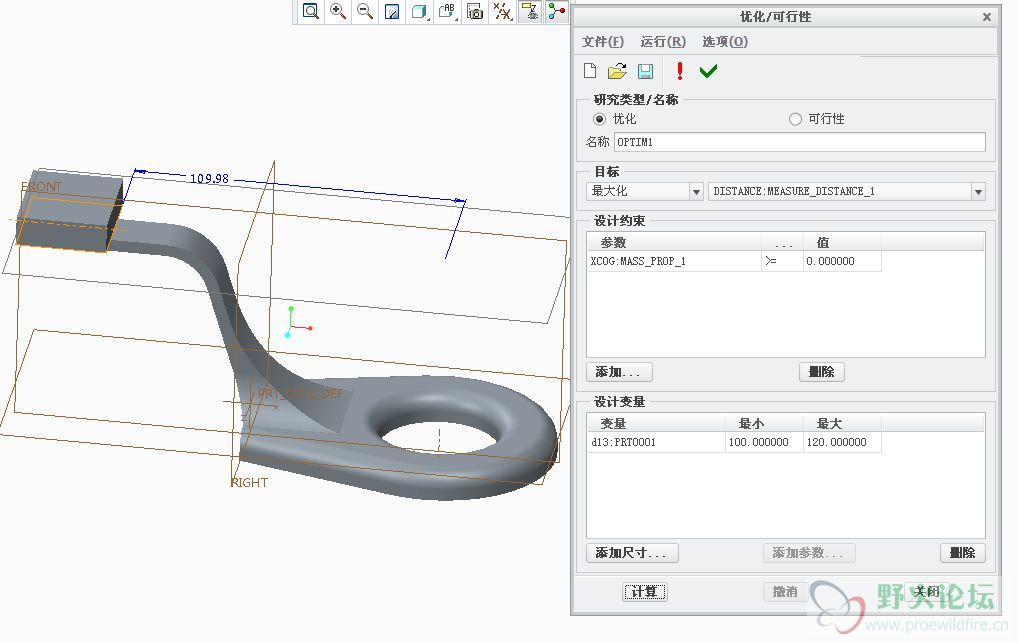
Task: Click the view manager camera icon
Action: tap(475, 11)
